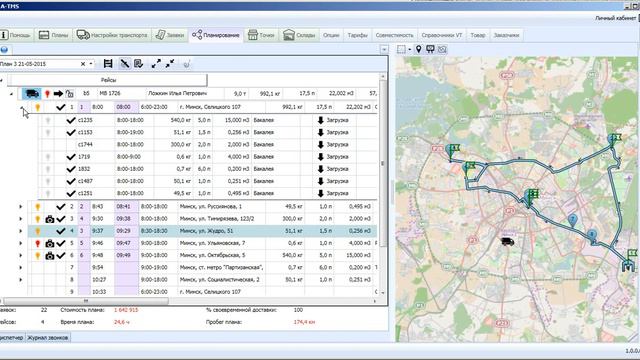The width and height of the screenshot is (640, 360).
Task: Expand stop 6 ул. Октябрьская row
Action: coord(21,256)
